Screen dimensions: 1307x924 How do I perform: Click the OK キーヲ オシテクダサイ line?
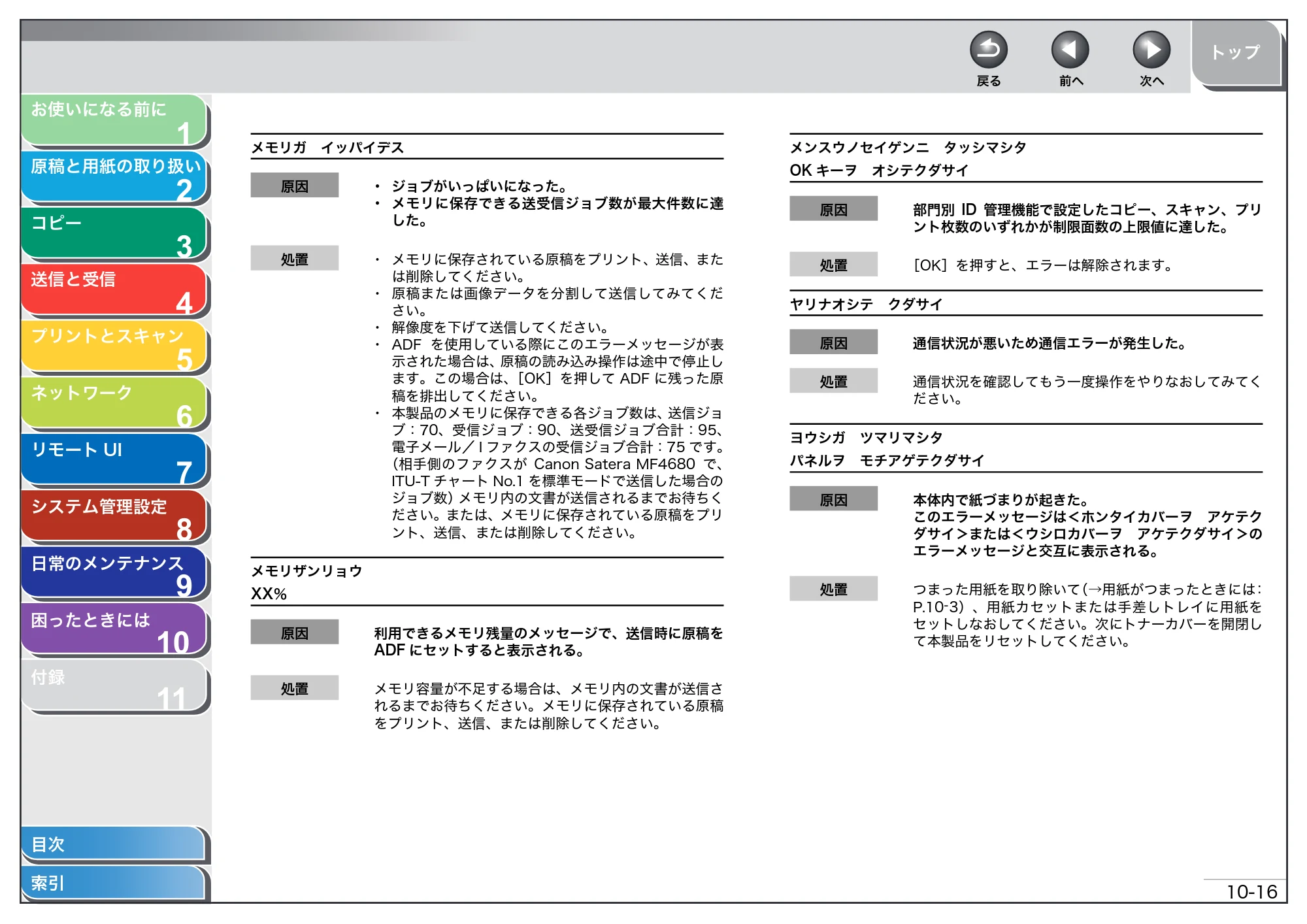(879, 170)
